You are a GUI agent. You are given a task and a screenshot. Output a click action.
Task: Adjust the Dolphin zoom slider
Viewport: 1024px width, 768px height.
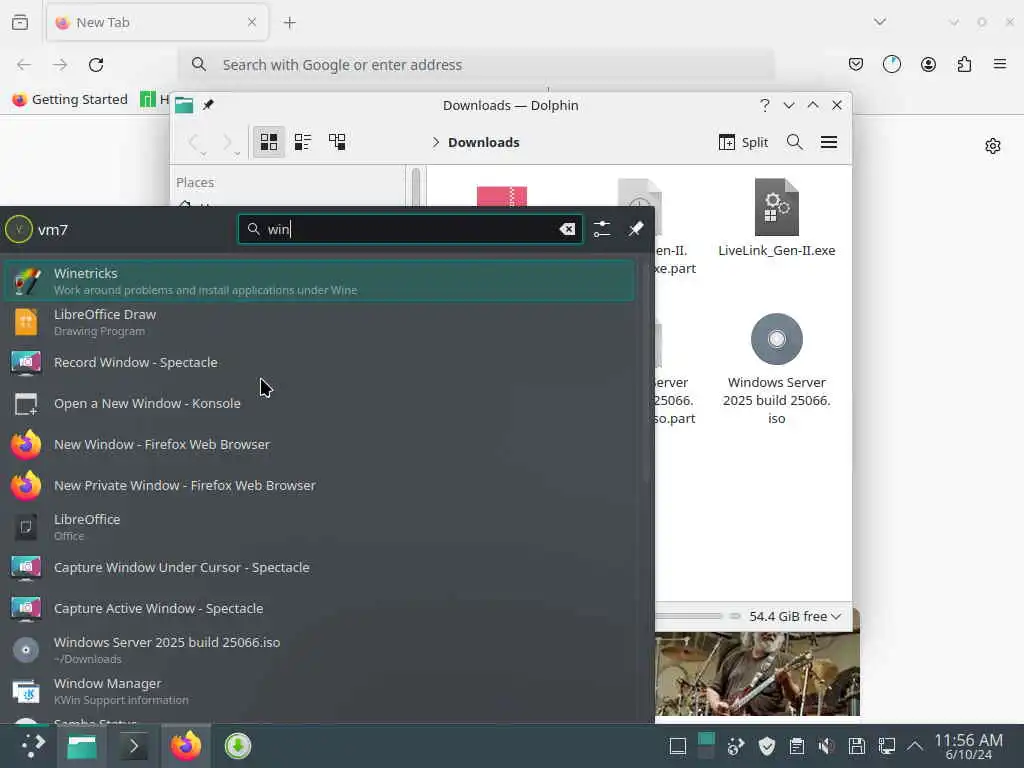pyautogui.click(x=696, y=616)
